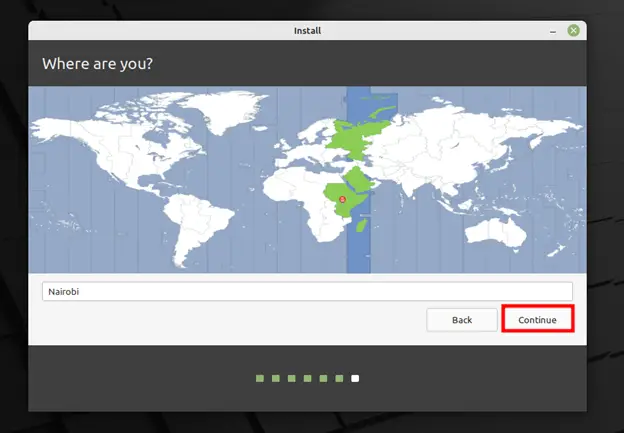Go back using the Back button

[x=462, y=320]
